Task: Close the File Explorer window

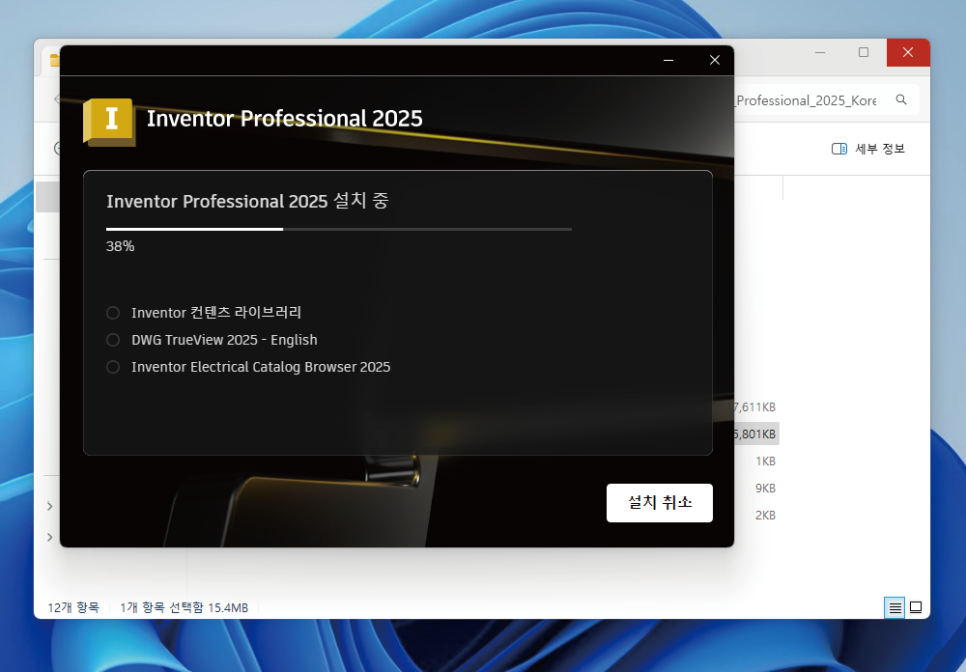Action: (x=908, y=52)
